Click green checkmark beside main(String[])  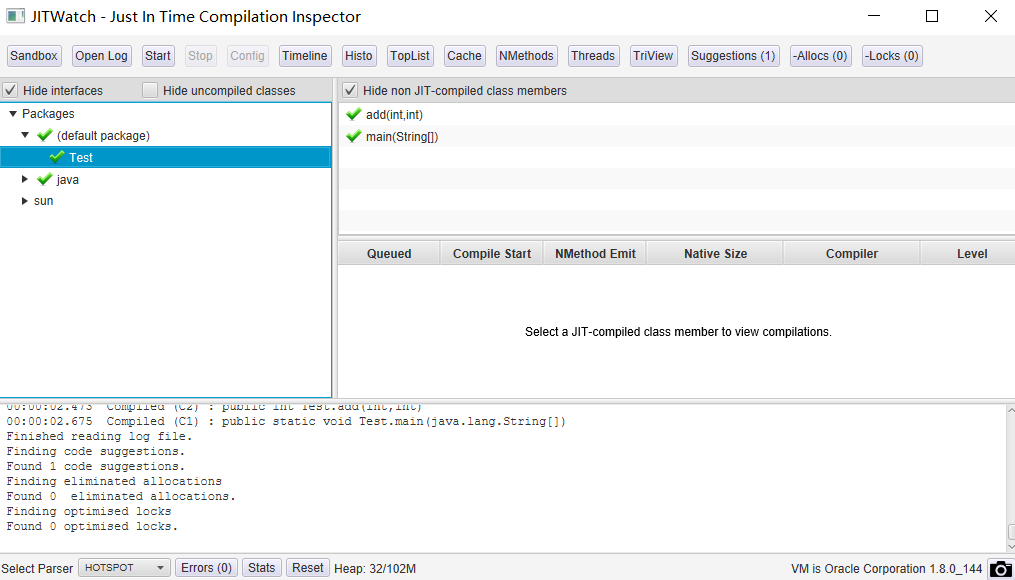[x=353, y=136]
